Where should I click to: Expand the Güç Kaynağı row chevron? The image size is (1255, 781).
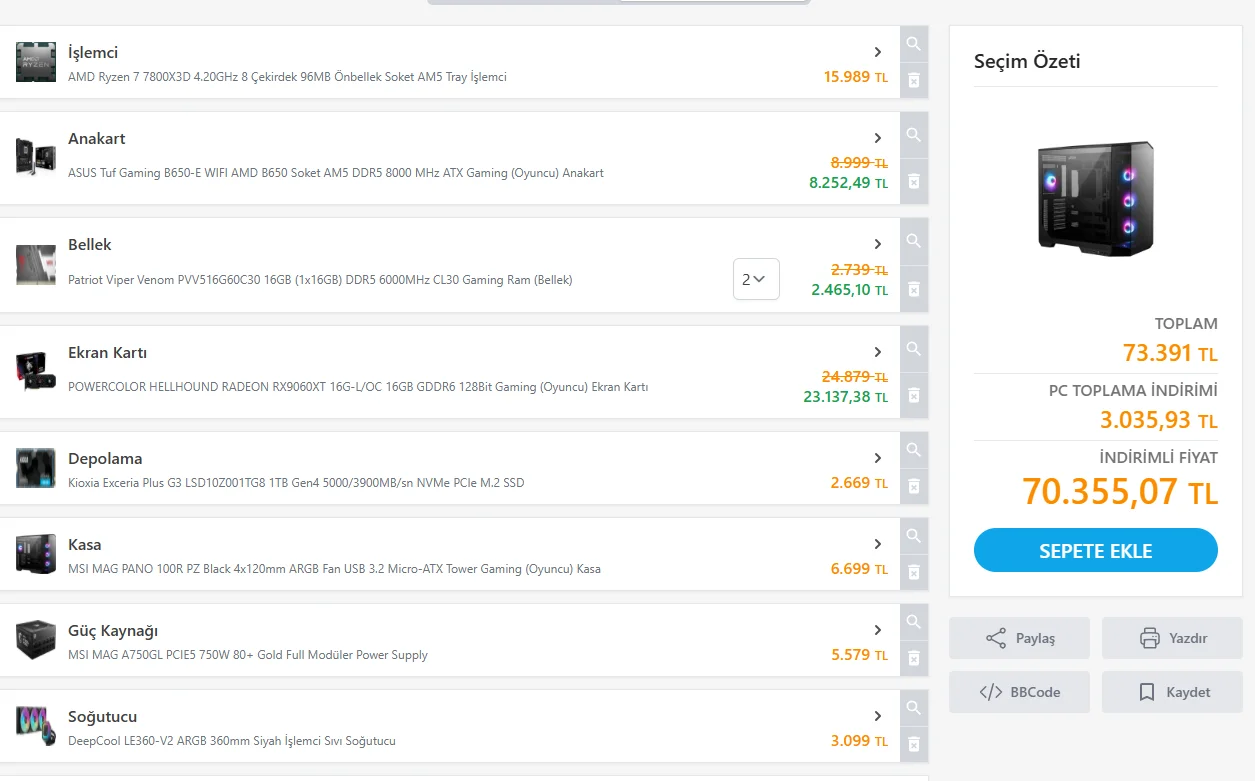point(878,630)
